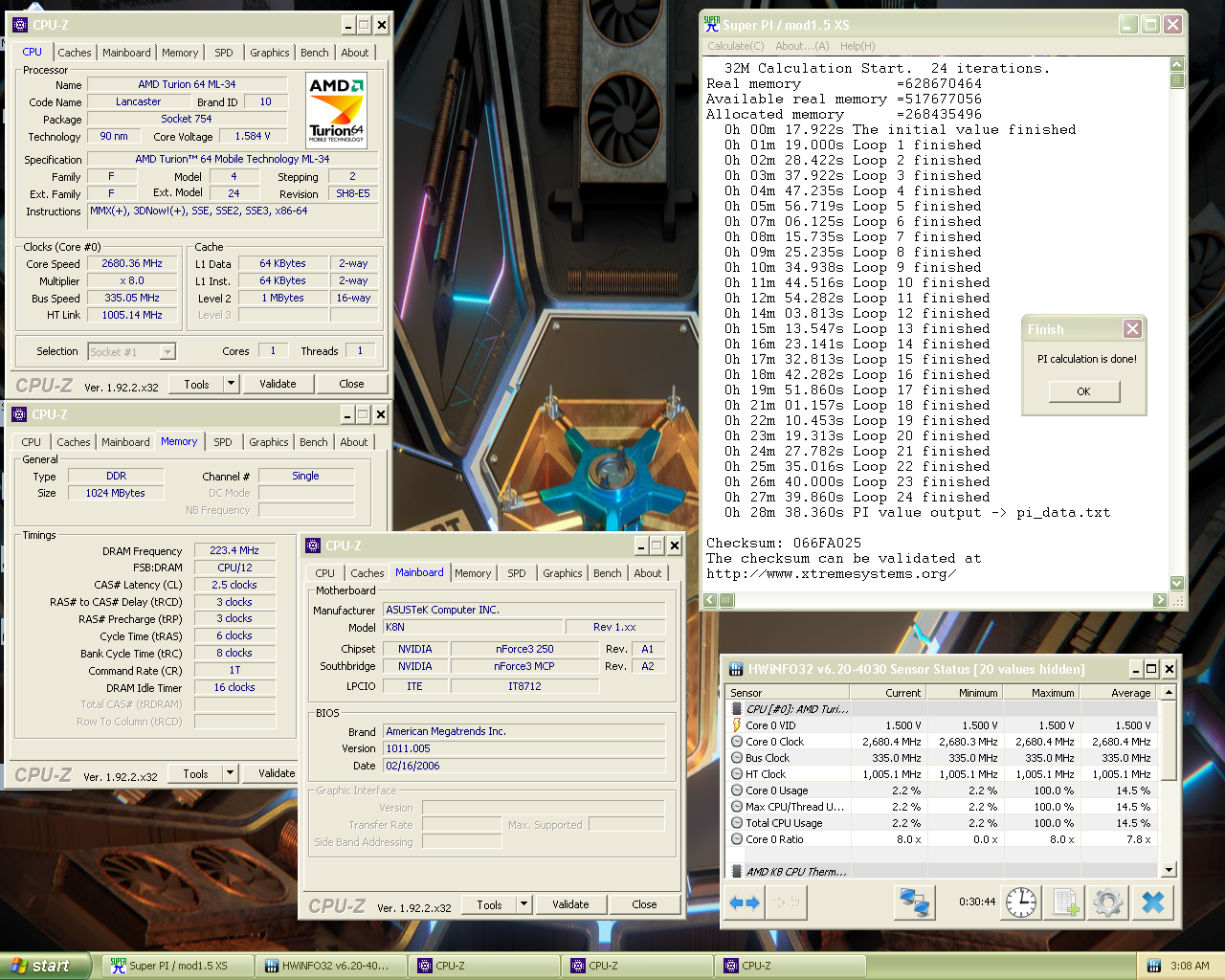
Task: Click icon beside Core 0 Usage row
Action: tap(737, 791)
